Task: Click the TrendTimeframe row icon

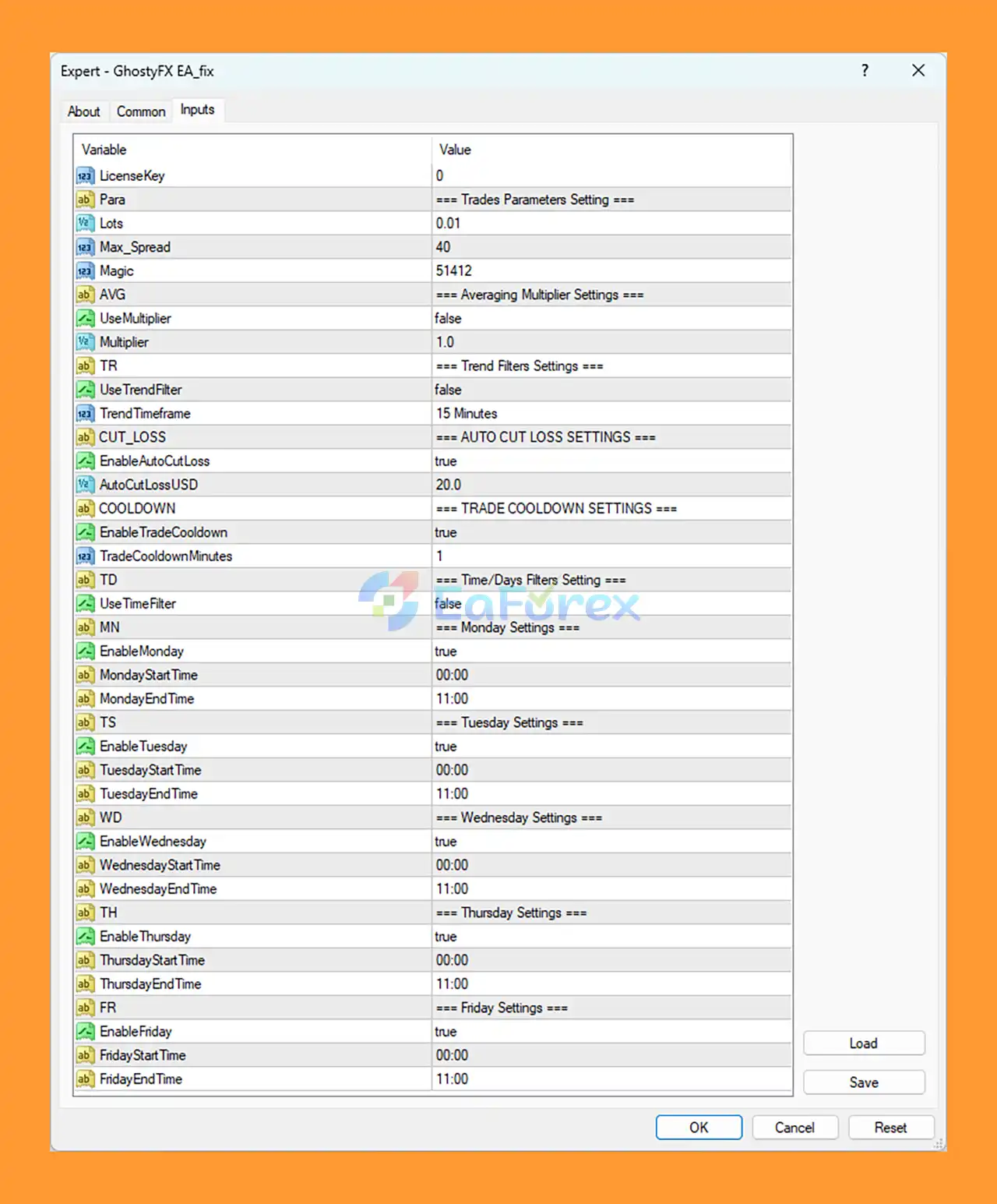Action: click(x=85, y=414)
